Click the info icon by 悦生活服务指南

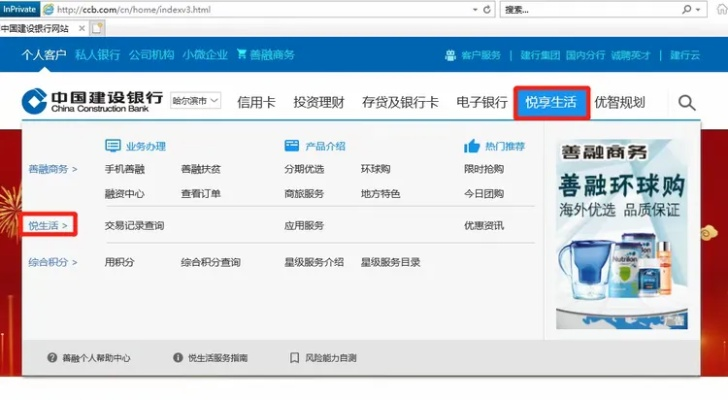(178, 357)
